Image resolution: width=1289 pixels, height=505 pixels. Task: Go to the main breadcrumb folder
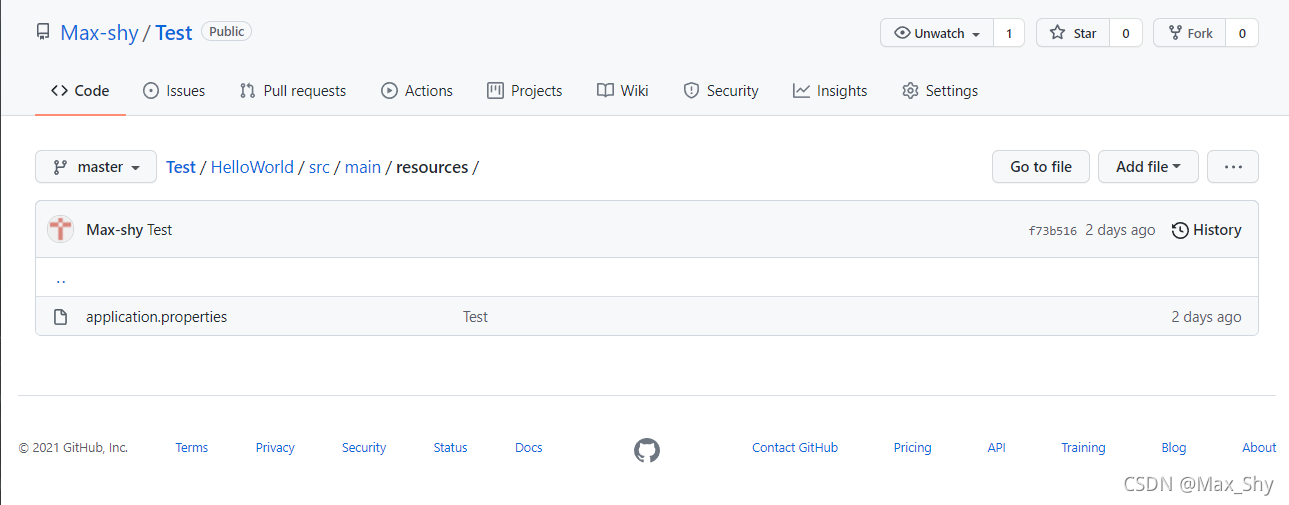click(x=363, y=167)
